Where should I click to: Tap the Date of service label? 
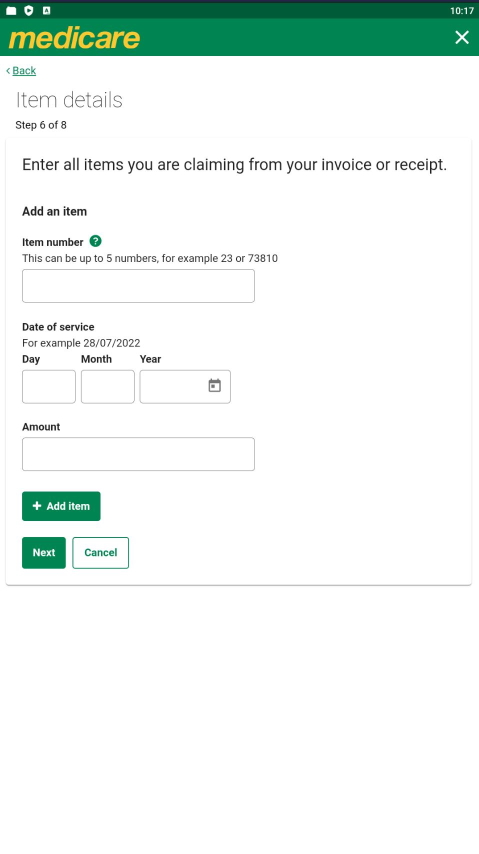(58, 327)
